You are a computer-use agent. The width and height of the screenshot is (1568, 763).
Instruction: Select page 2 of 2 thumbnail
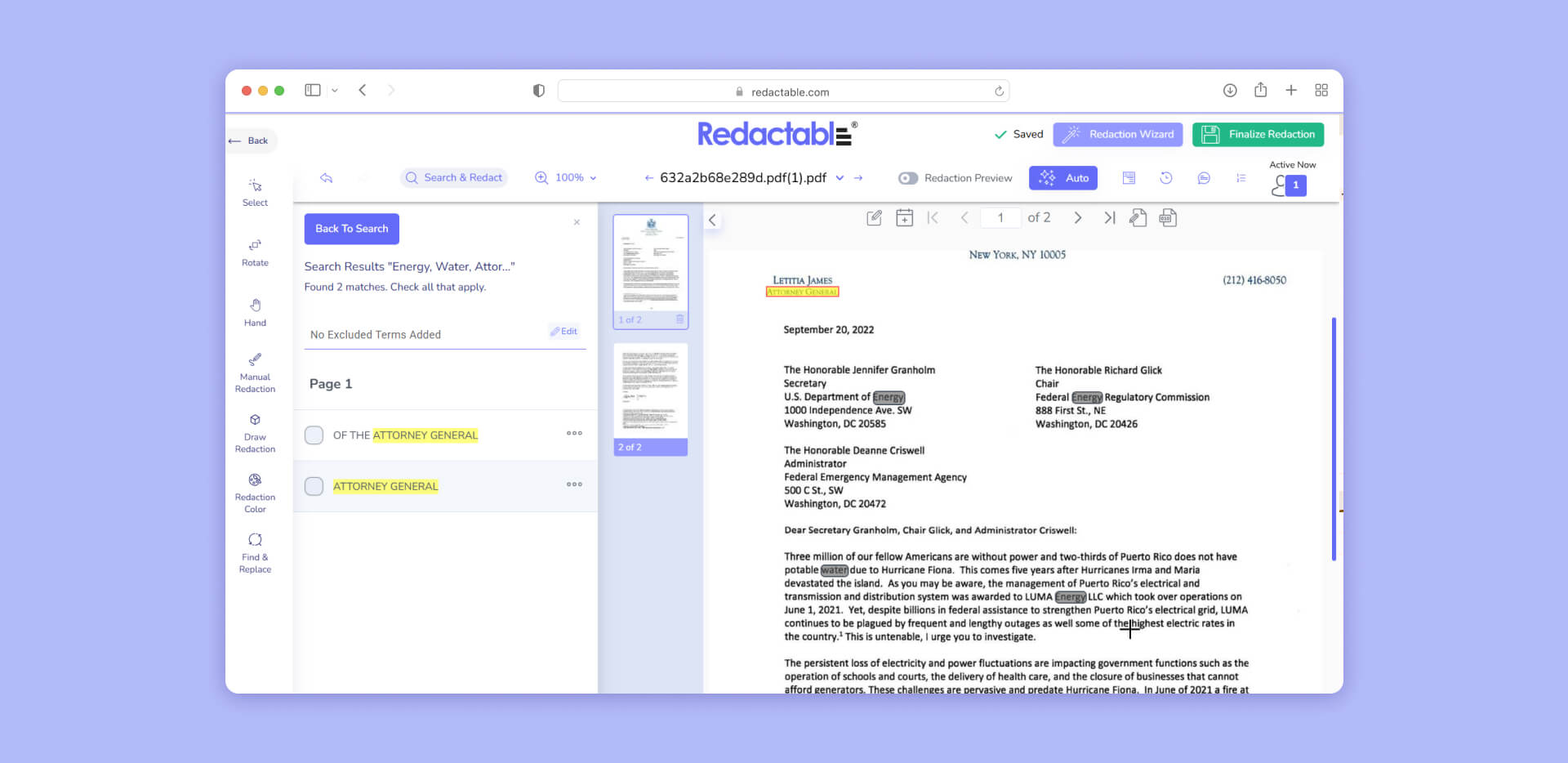[x=651, y=399]
